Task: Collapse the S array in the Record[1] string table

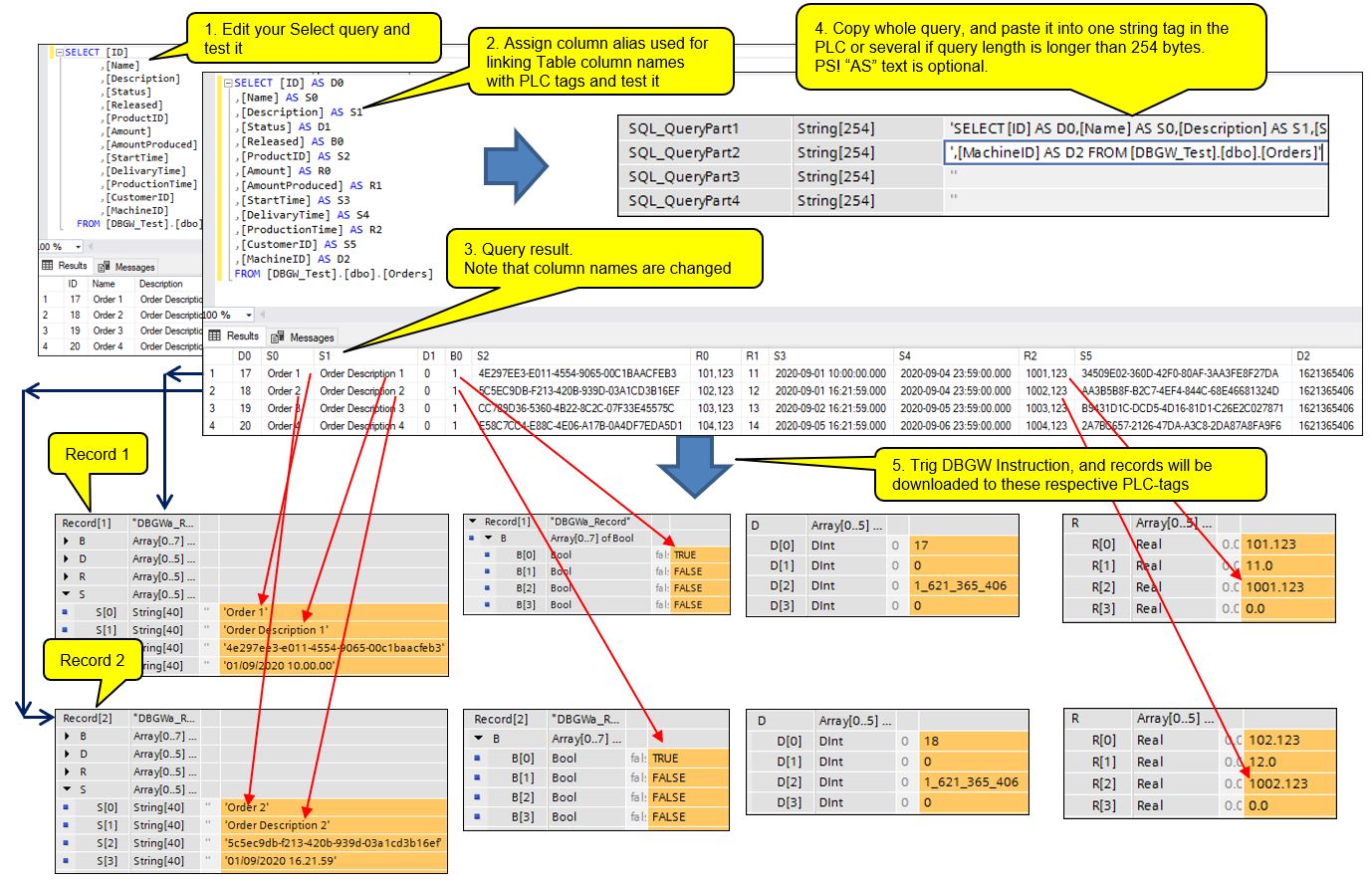Action: [67, 595]
